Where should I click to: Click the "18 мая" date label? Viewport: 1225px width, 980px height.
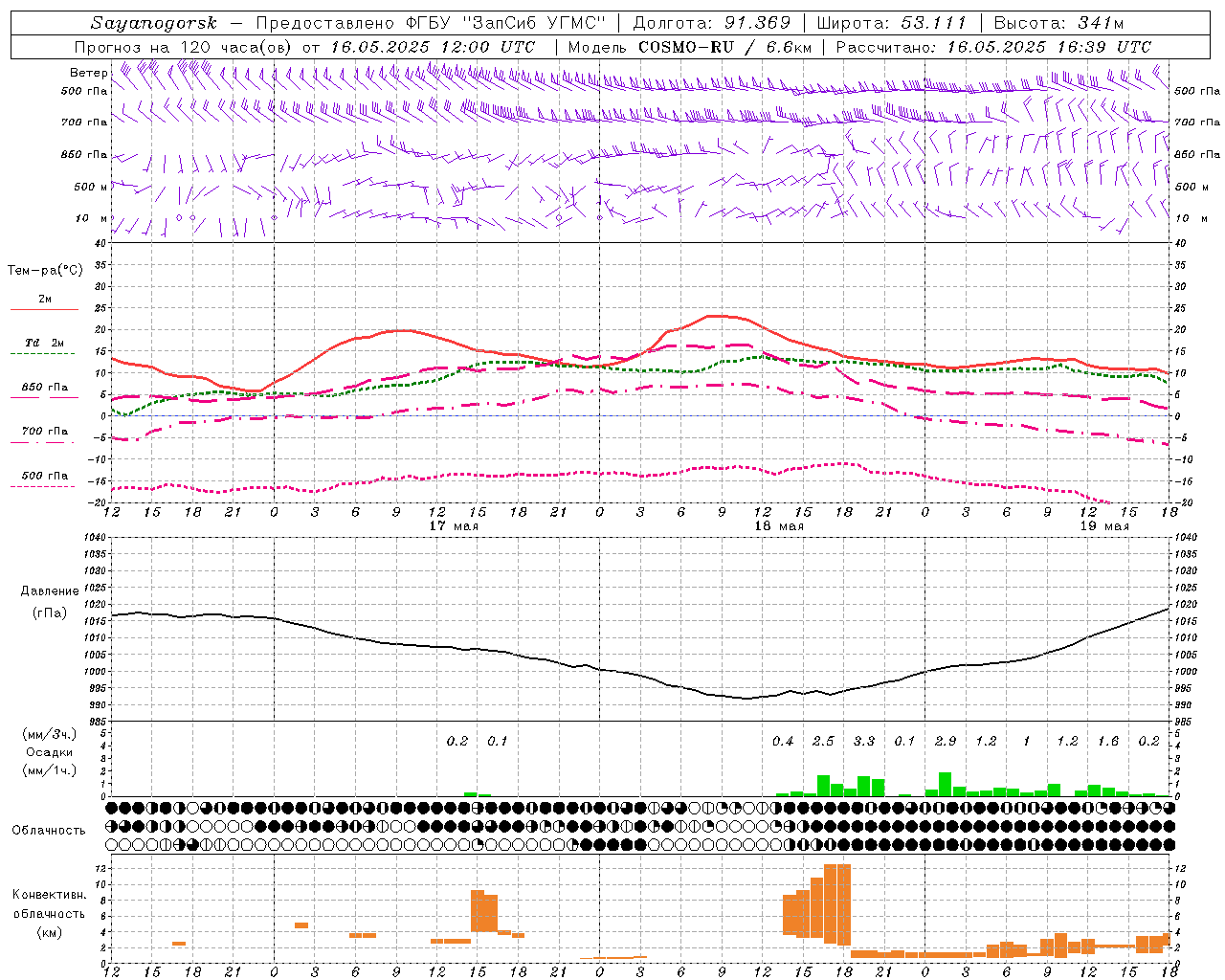click(x=779, y=526)
